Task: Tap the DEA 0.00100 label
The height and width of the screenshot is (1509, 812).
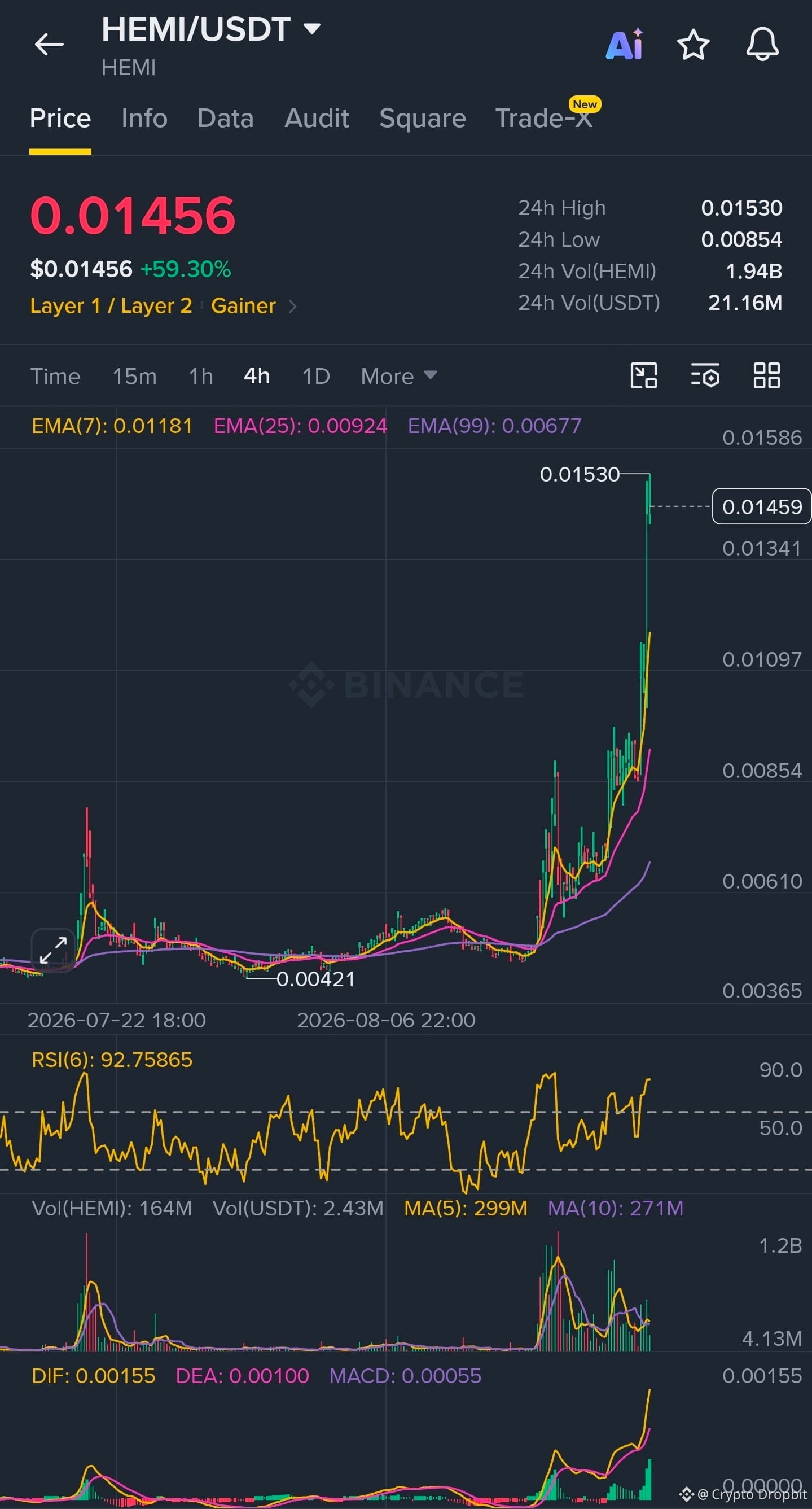Action: [243, 1375]
